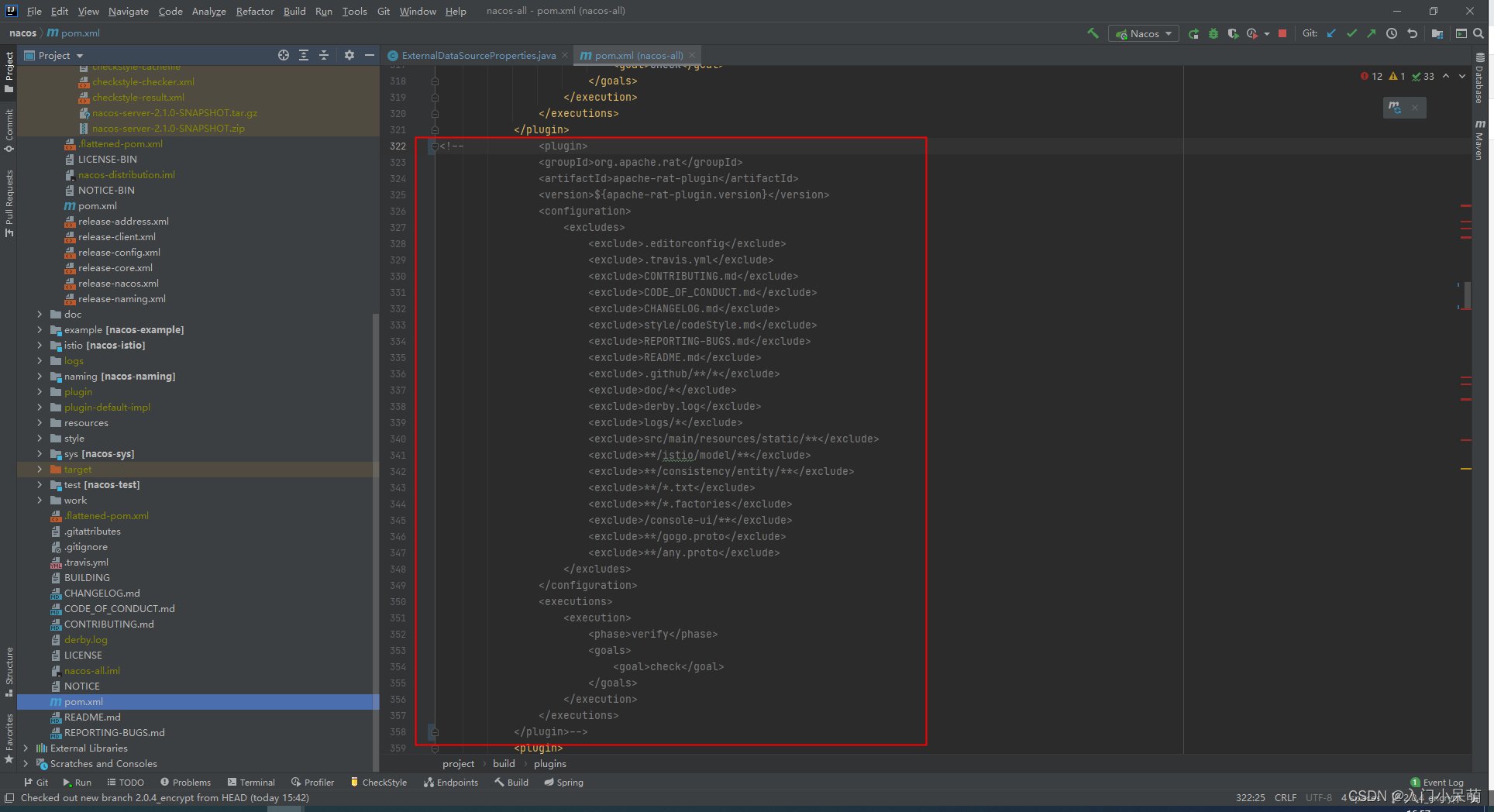
Task: Run Nacos with coverage
Action: tap(1233, 33)
